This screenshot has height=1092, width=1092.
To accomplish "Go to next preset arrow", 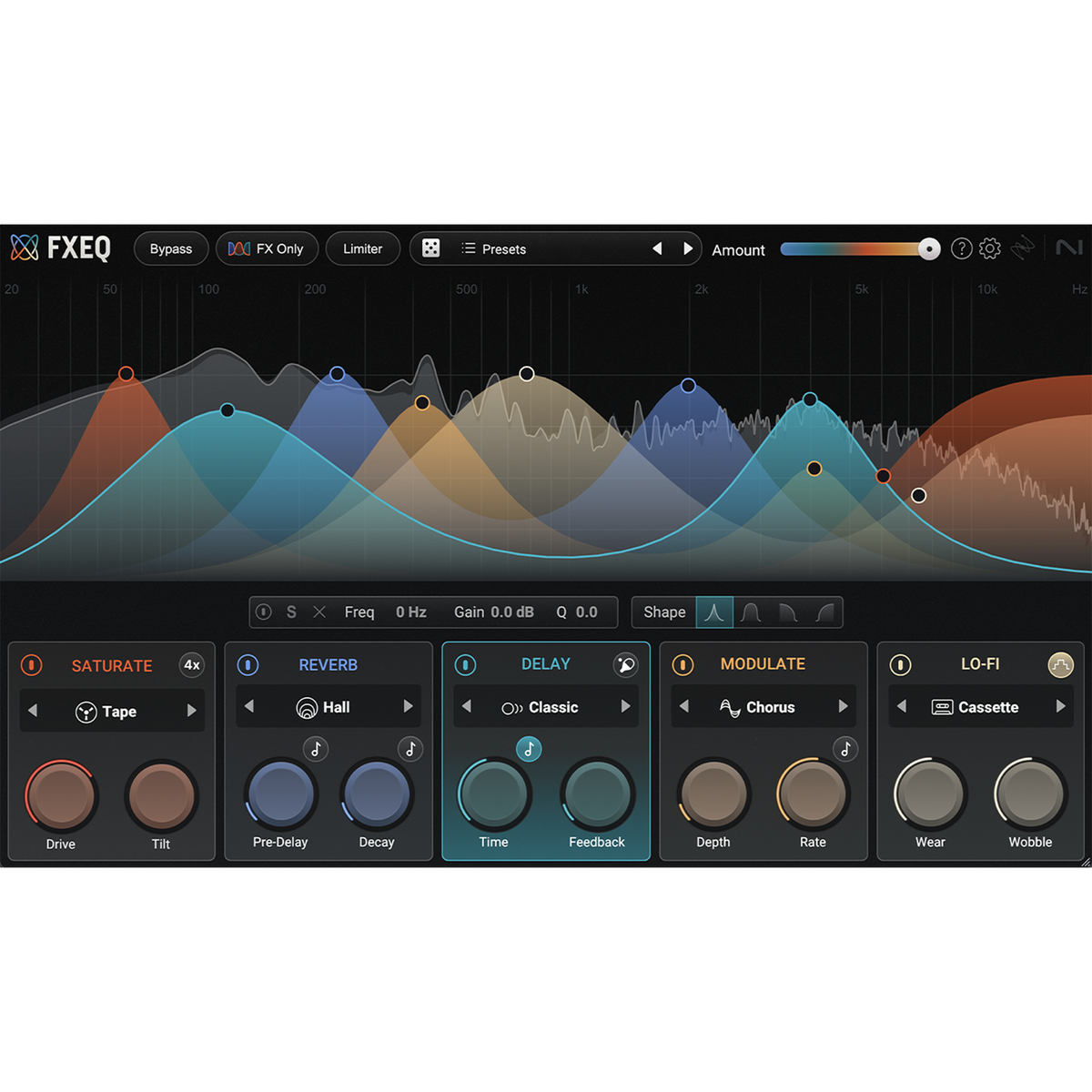I will [688, 248].
